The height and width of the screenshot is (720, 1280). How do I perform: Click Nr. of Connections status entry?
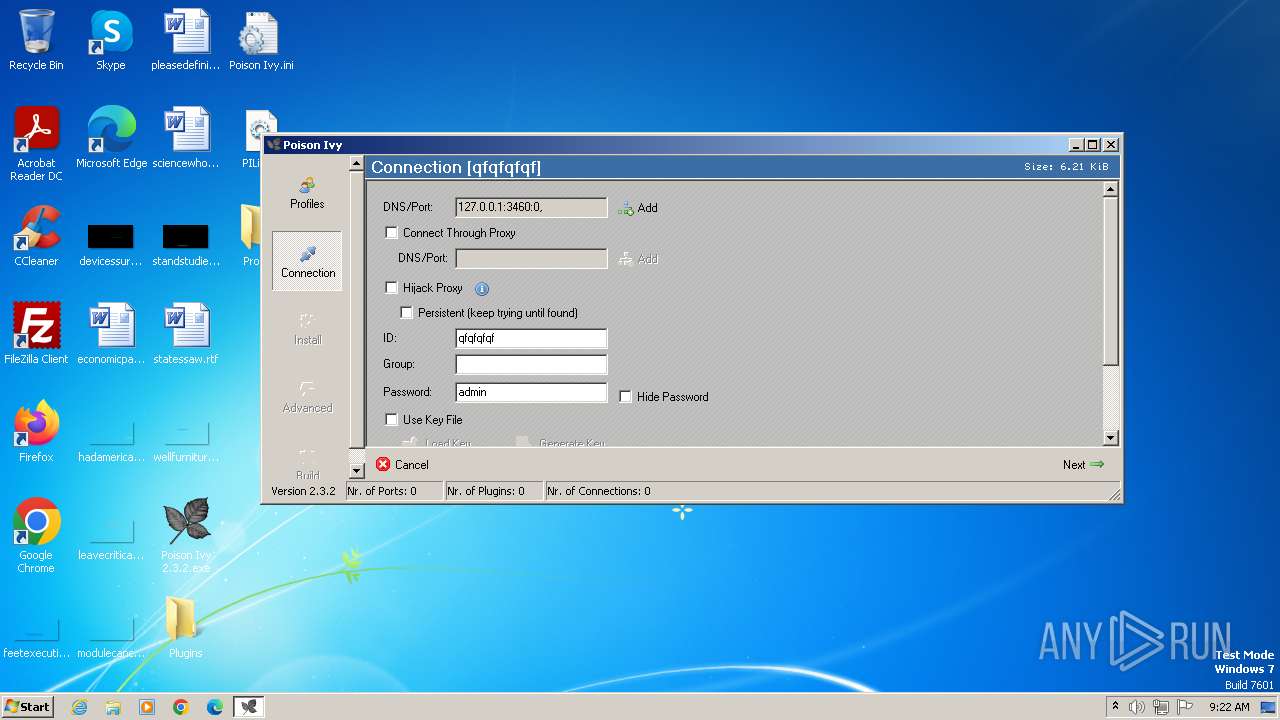[x=598, y=491]
